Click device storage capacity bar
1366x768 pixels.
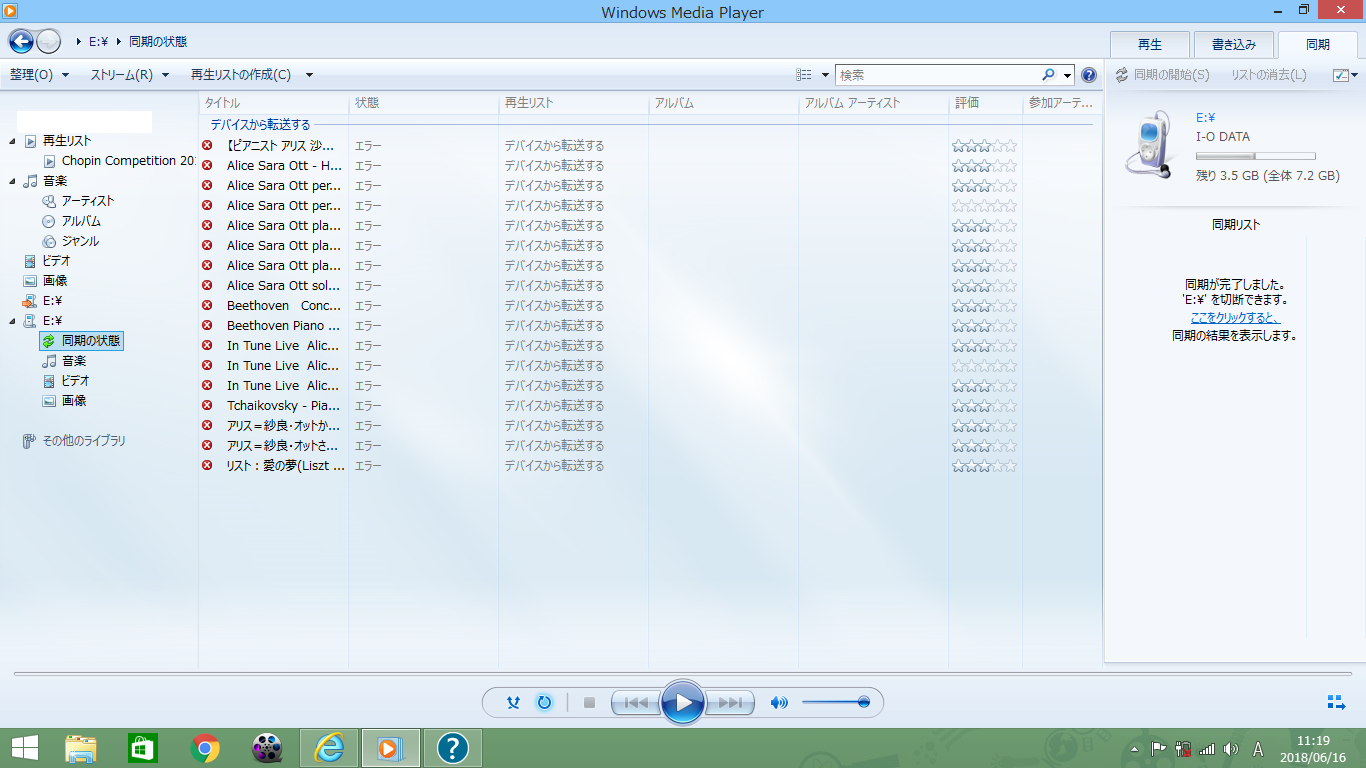point(1255,156)
